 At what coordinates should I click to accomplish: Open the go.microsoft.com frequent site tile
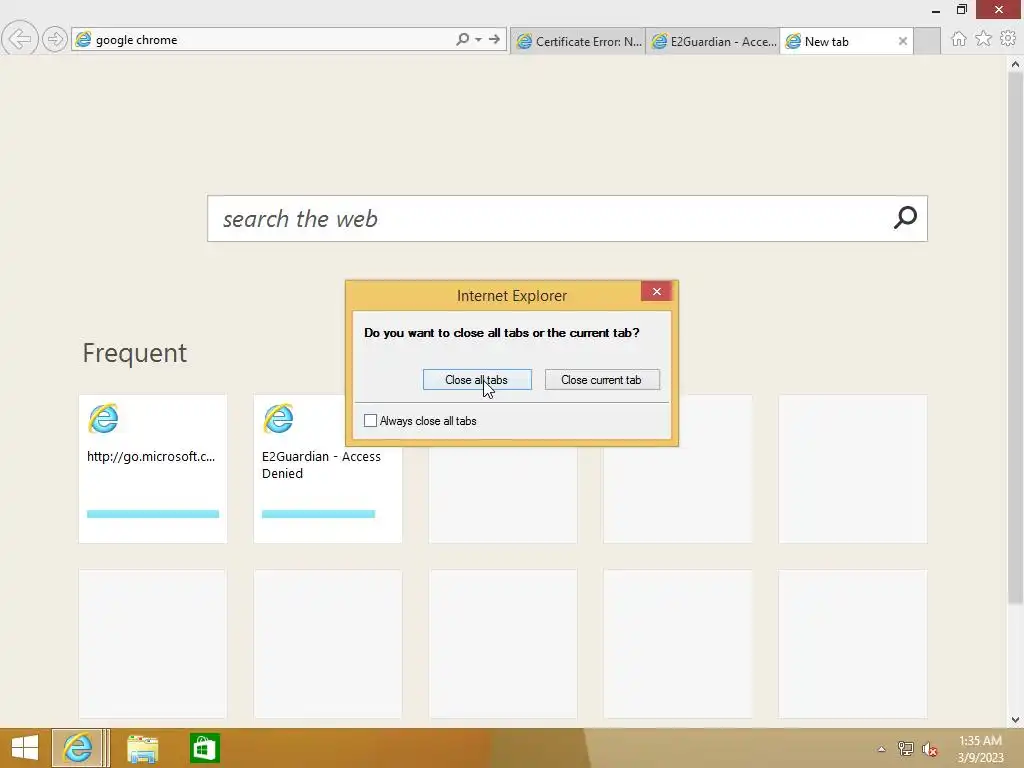click(x=153, y=469)
